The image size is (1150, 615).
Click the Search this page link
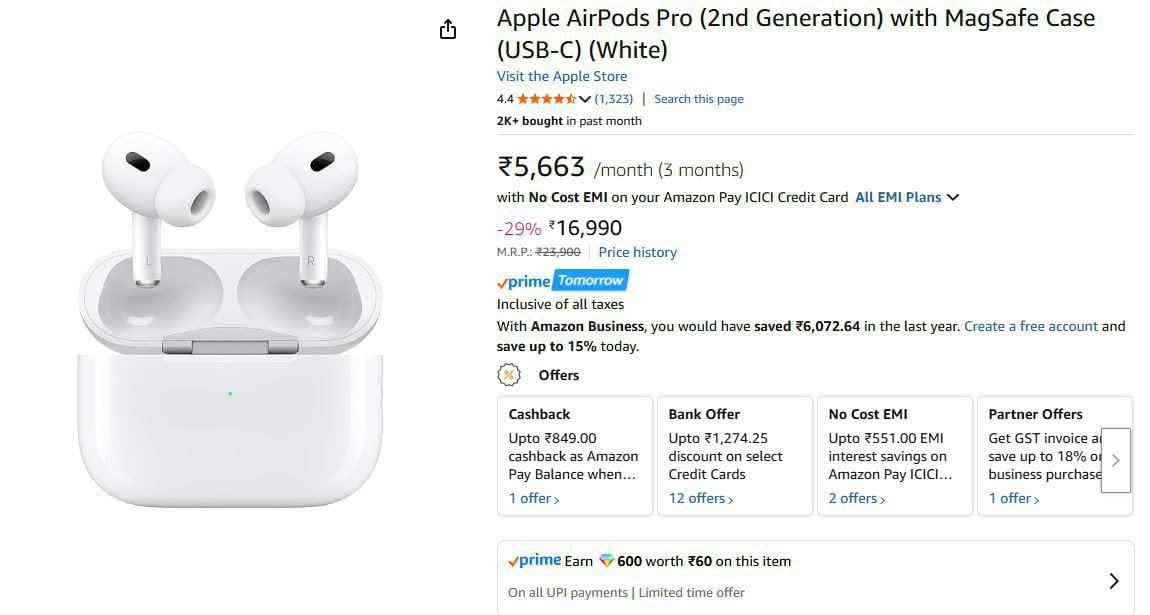click(698, 99)
